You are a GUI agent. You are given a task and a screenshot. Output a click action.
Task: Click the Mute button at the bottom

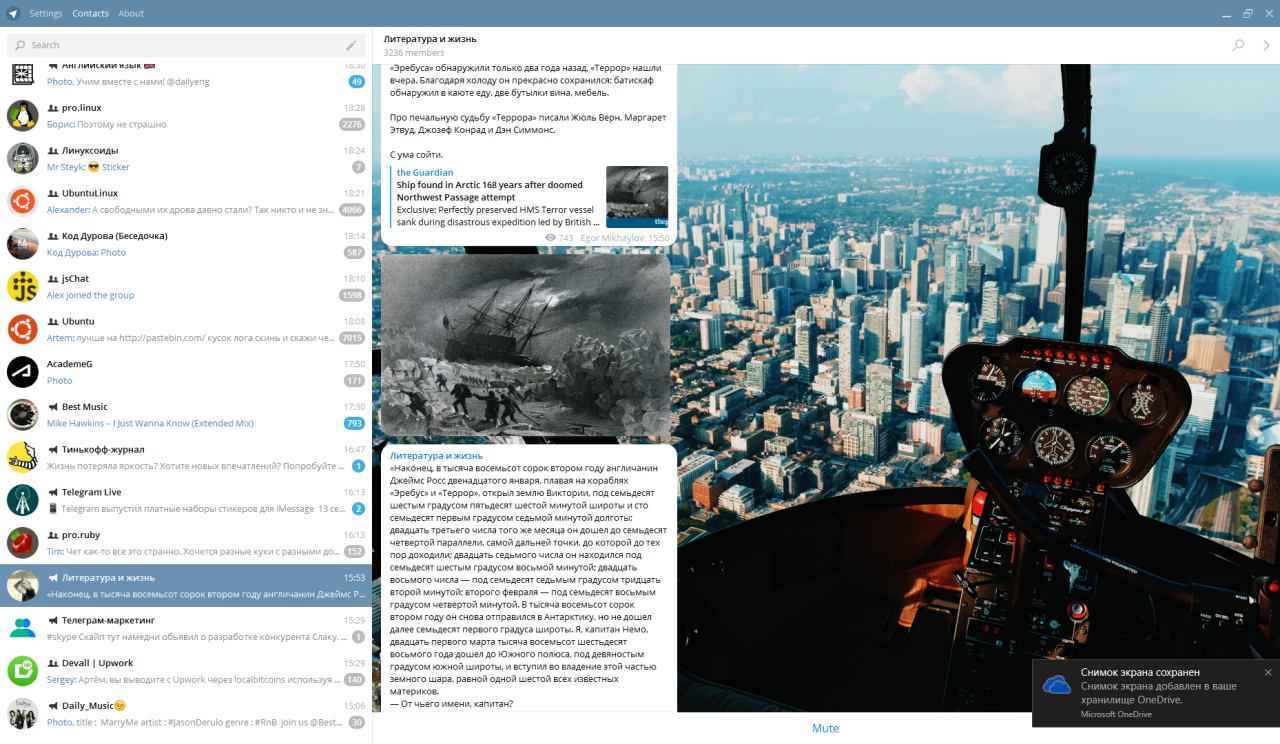826,728
